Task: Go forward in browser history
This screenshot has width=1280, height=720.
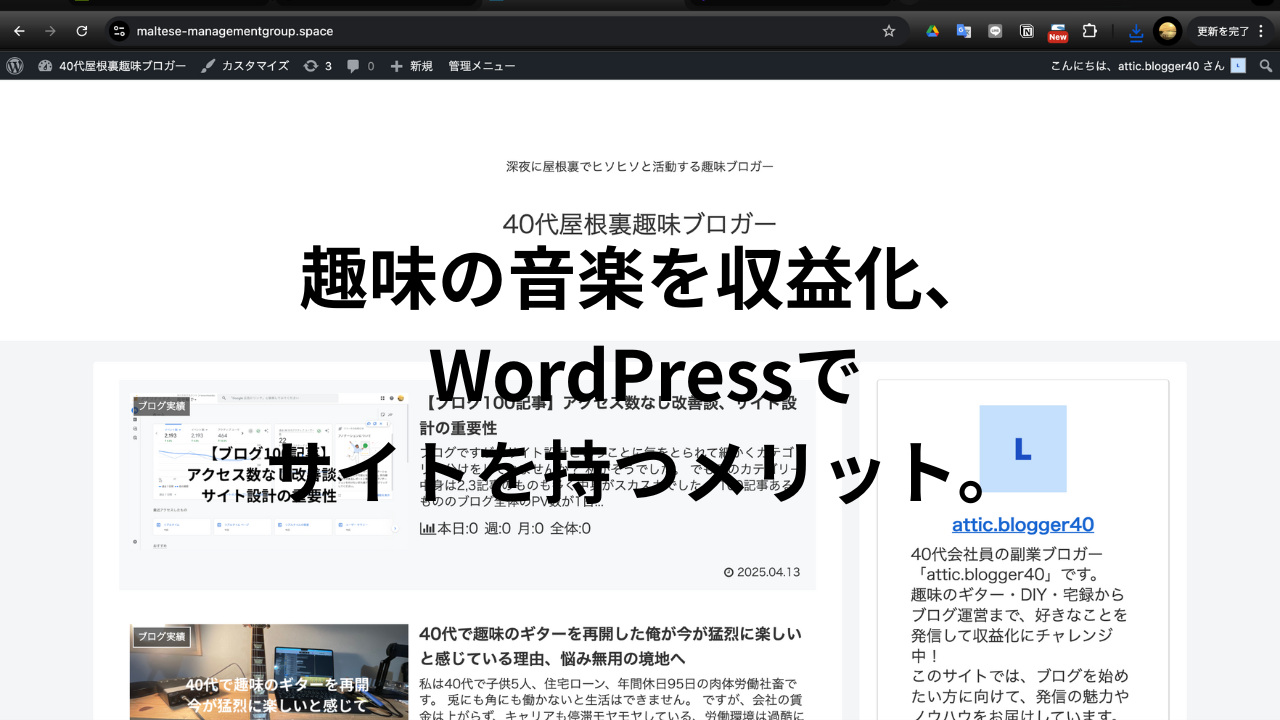Action: pyautogui.click(x=50, y=31)
